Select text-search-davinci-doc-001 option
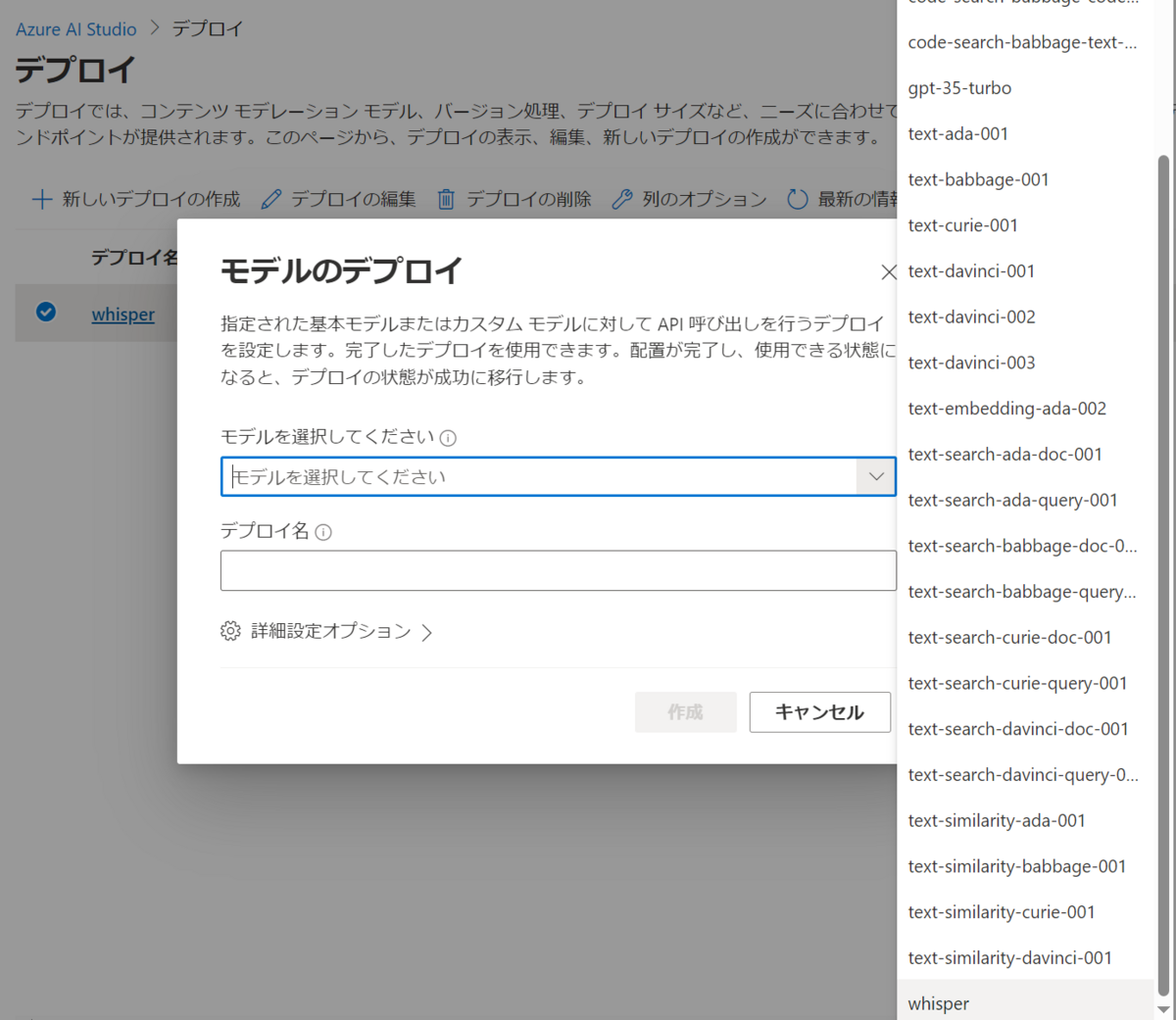This screenshot has width=1176, height=1020. coord(1025,729)
